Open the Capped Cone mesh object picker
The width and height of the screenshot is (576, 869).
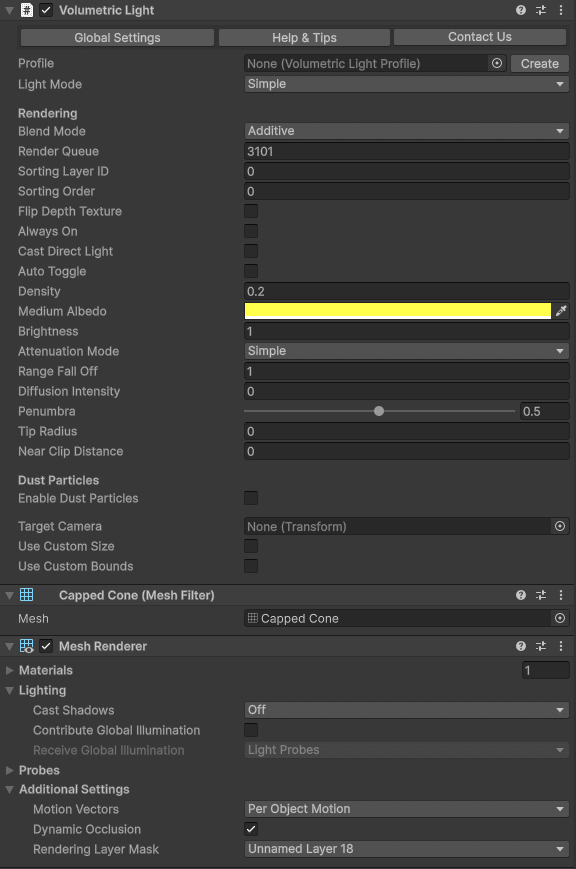561,618
